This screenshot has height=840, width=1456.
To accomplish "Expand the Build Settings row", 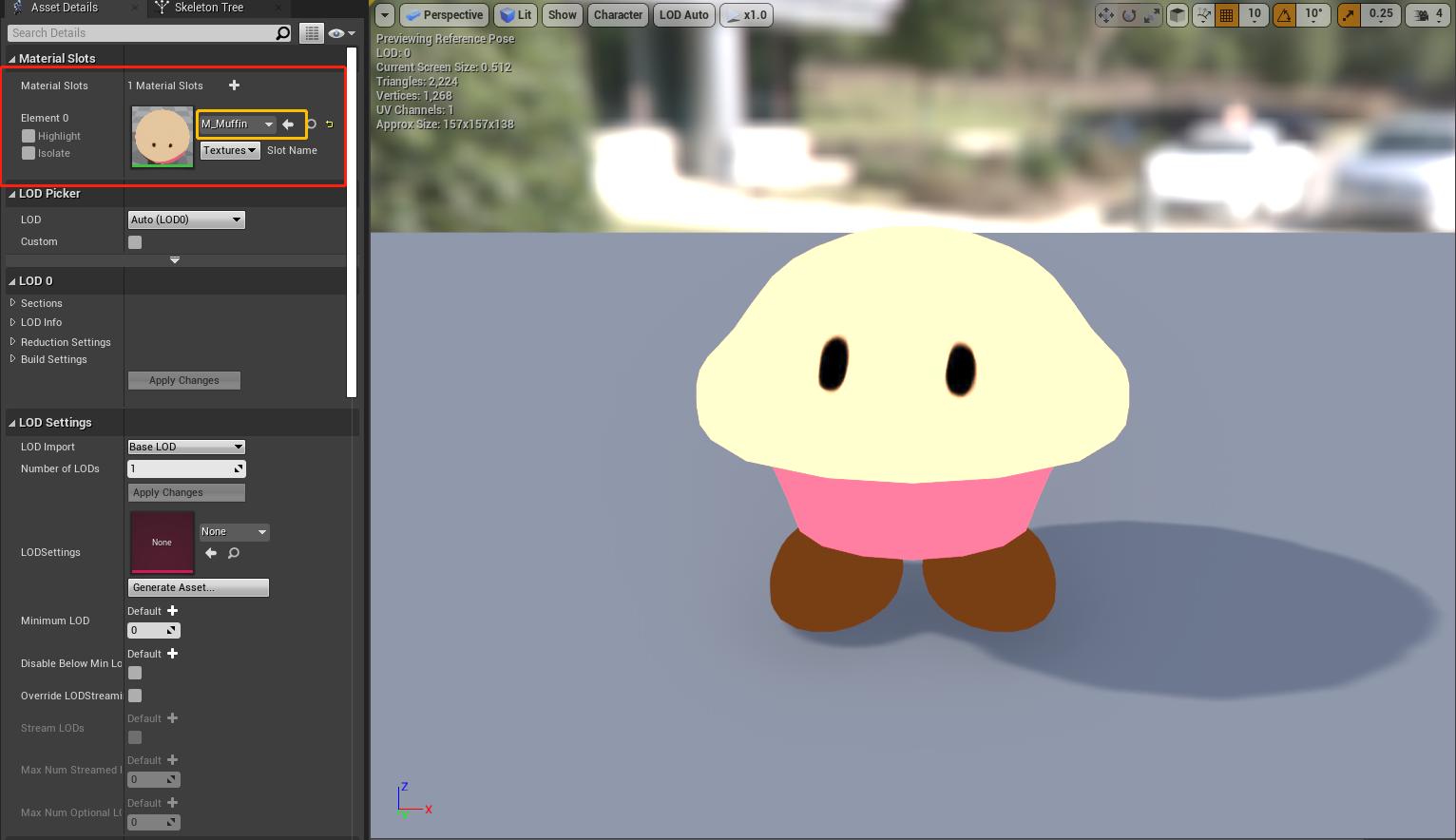I will (13, 359).
